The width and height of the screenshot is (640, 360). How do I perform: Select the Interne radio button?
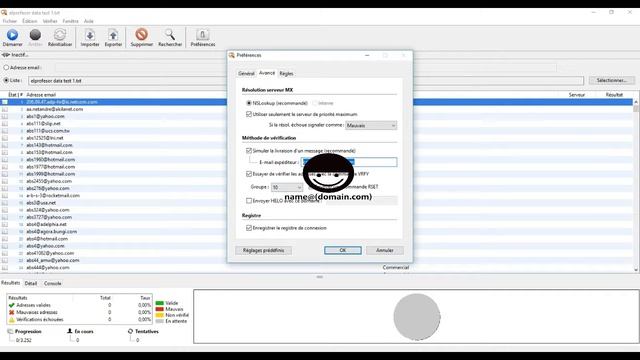coord(315,103)
